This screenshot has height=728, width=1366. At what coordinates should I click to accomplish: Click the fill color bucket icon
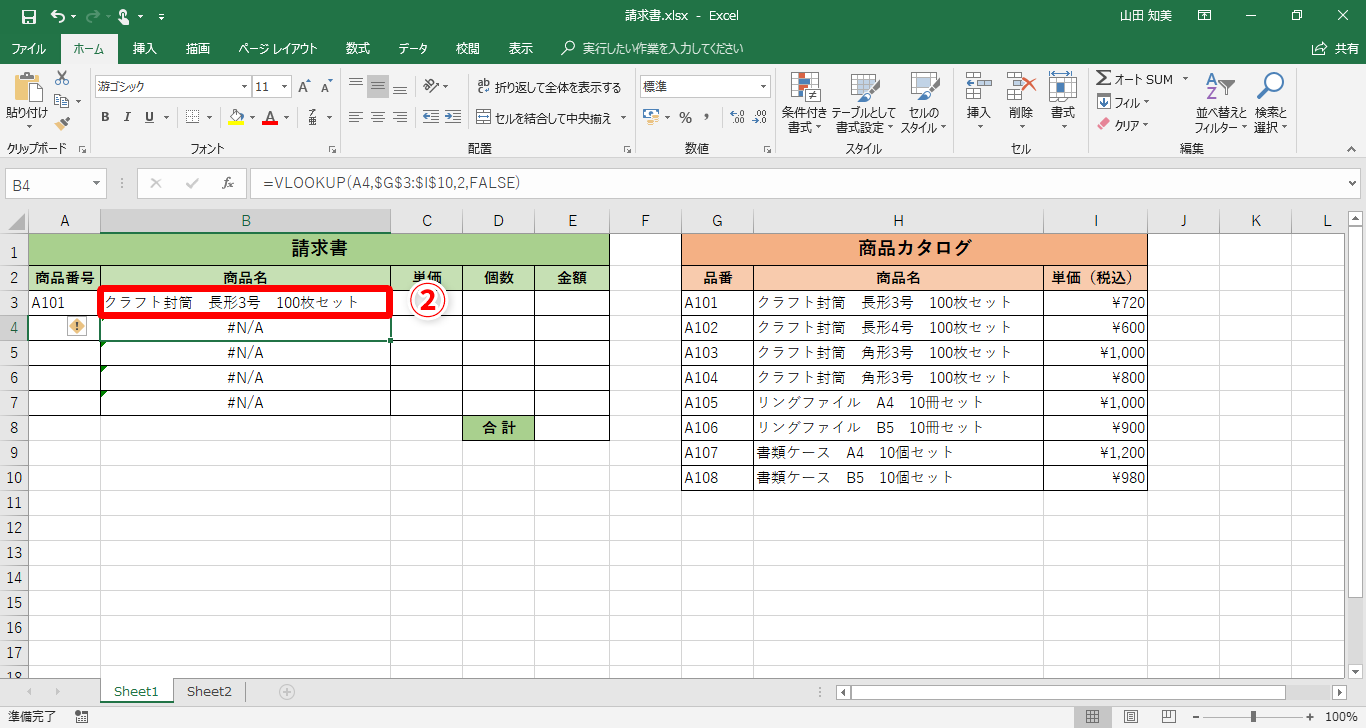(x=236, y=117)
